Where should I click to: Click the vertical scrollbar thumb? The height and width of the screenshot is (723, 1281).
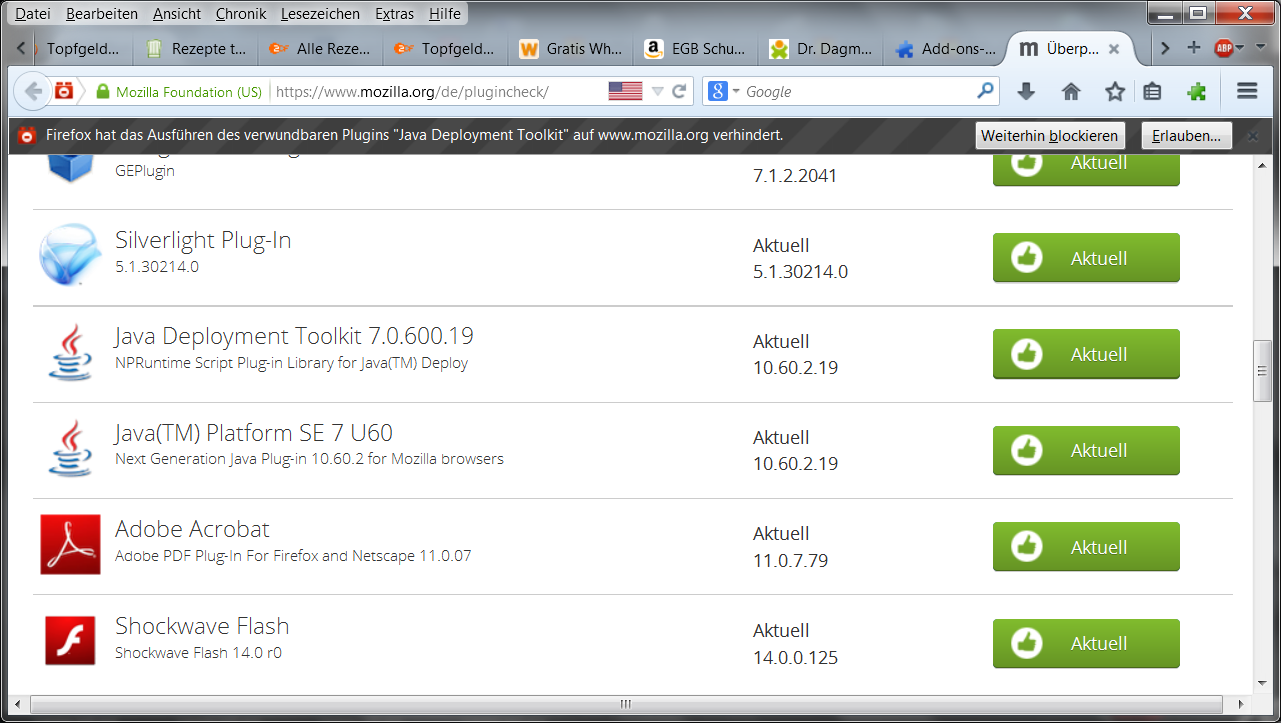pyautogui.click(x=1263, y=370)
